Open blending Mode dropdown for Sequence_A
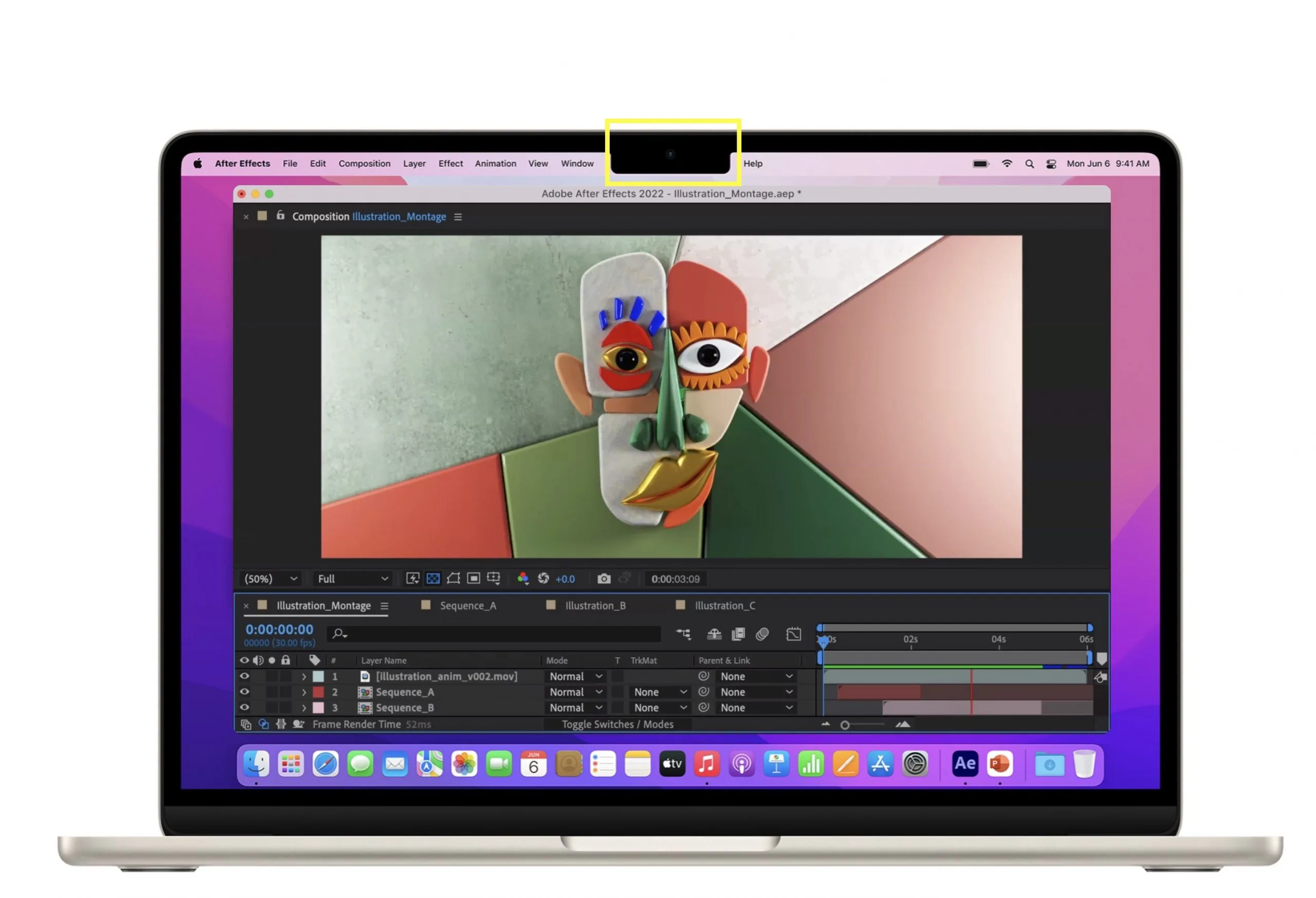Image resolution: width=1316 pixels, height=898 pixels. pos(575,692)
